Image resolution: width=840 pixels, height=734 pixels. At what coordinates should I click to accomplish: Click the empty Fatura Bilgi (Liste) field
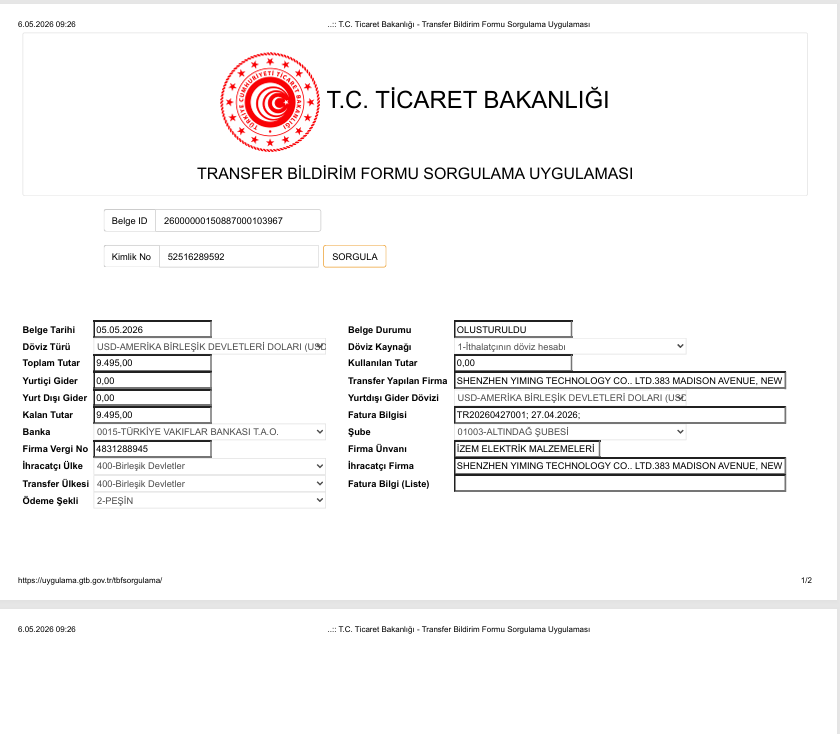click(620, 484)
